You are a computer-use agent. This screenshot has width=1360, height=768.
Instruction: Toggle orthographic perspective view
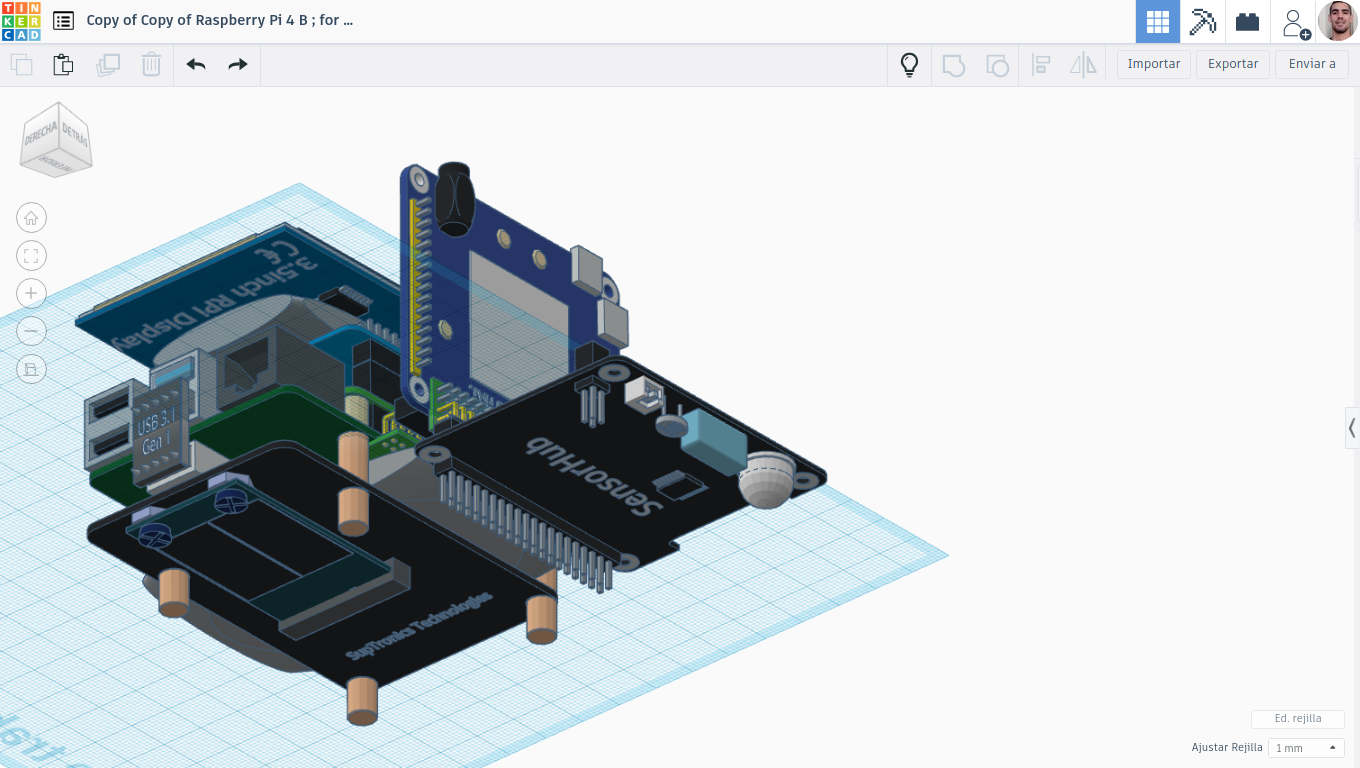(31, 369)
